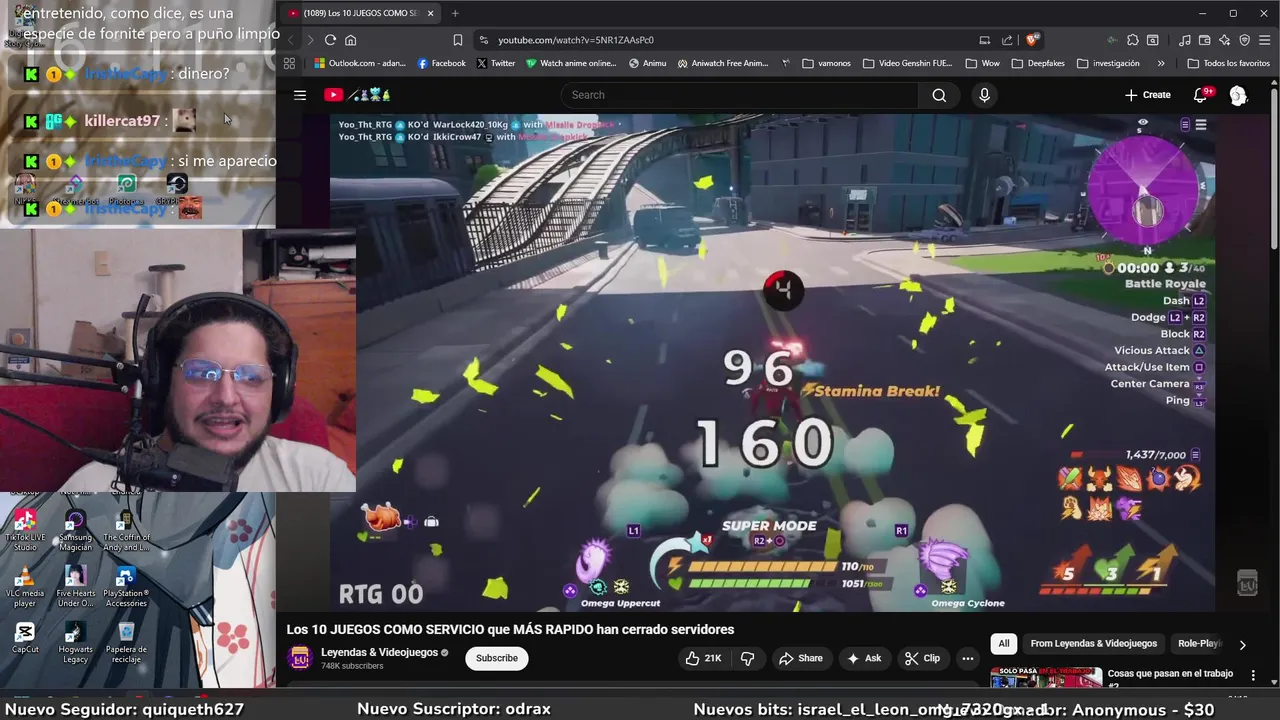Viewport: 1280px width, 720px height.
Task: Open CapCut desktop shortcut
Action: tap(25, 638)
